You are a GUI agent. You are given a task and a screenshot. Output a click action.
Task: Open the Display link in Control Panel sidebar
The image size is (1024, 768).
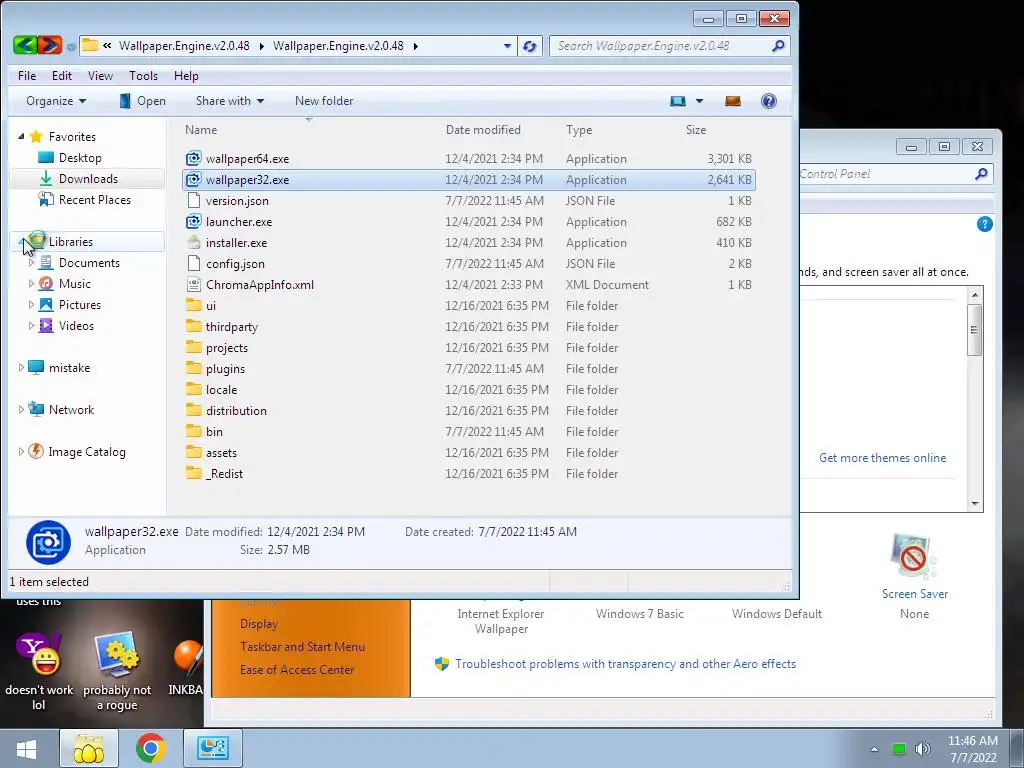click(x=259, y=624)
